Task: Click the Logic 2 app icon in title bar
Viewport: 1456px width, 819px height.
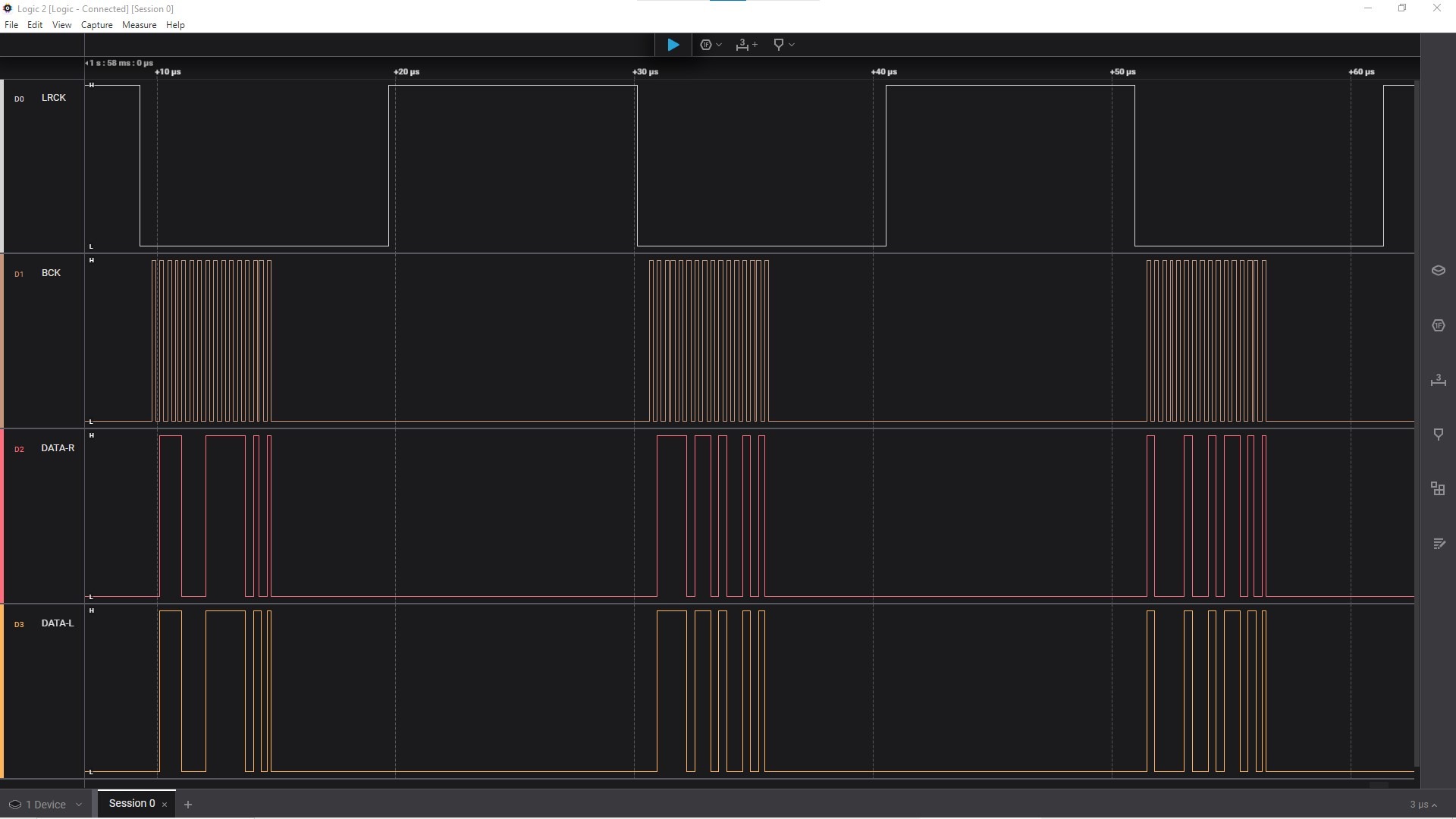Action: coord(8,8)
